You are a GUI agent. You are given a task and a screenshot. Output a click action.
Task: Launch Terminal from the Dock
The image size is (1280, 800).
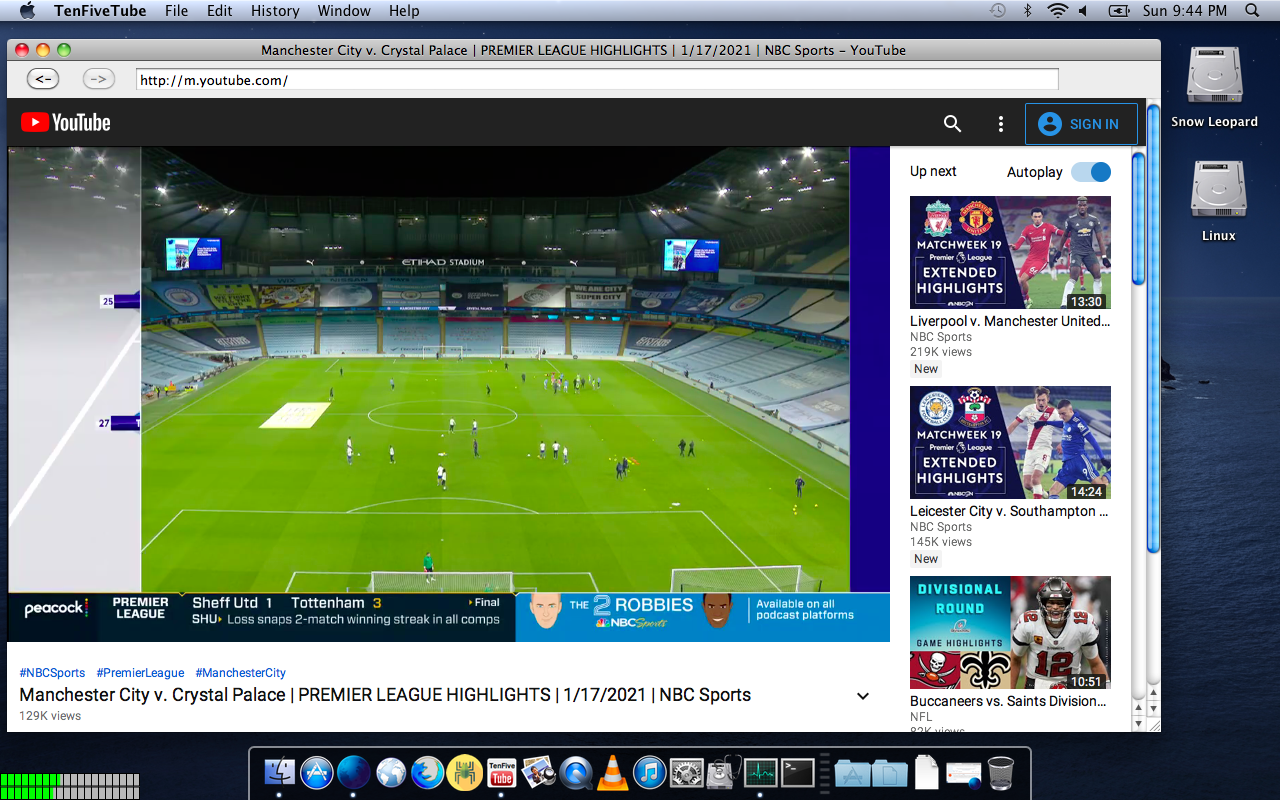pyautogui.click(x=797, y=772)
